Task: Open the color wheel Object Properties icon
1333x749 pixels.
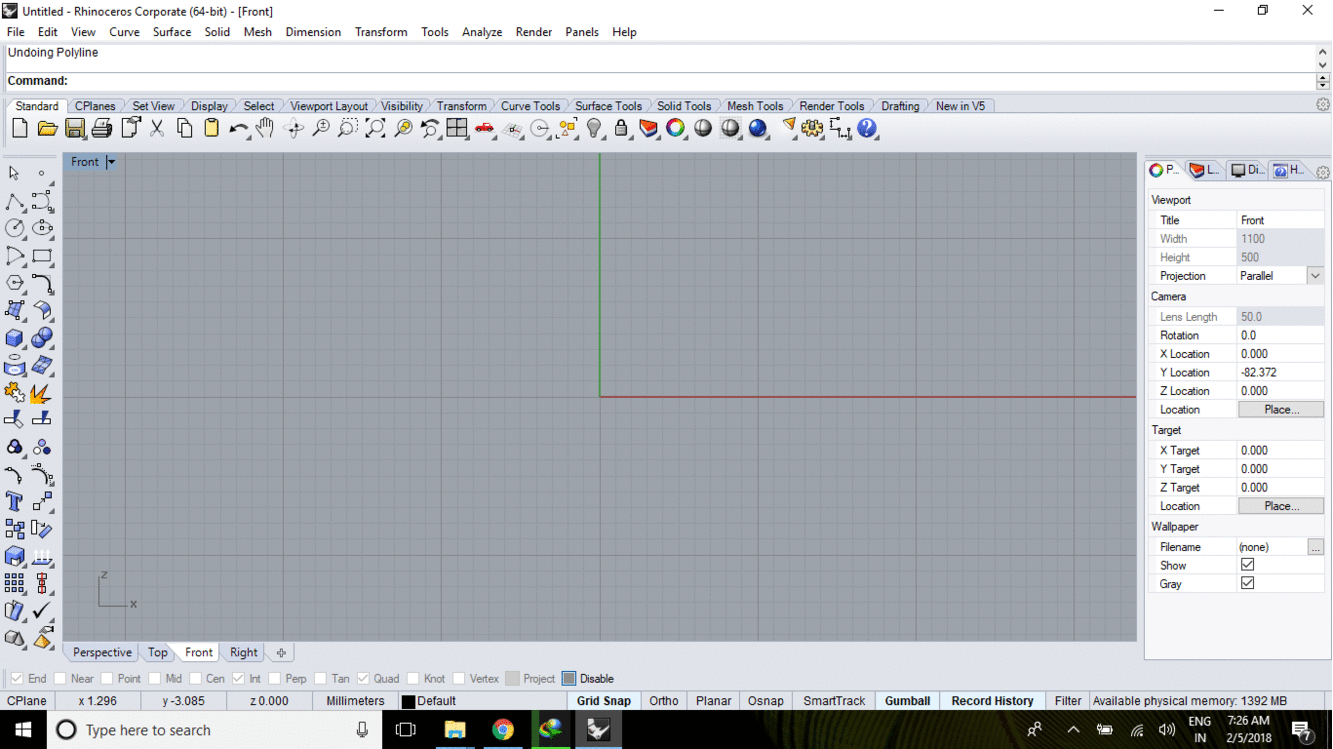Action: [676, 128]
